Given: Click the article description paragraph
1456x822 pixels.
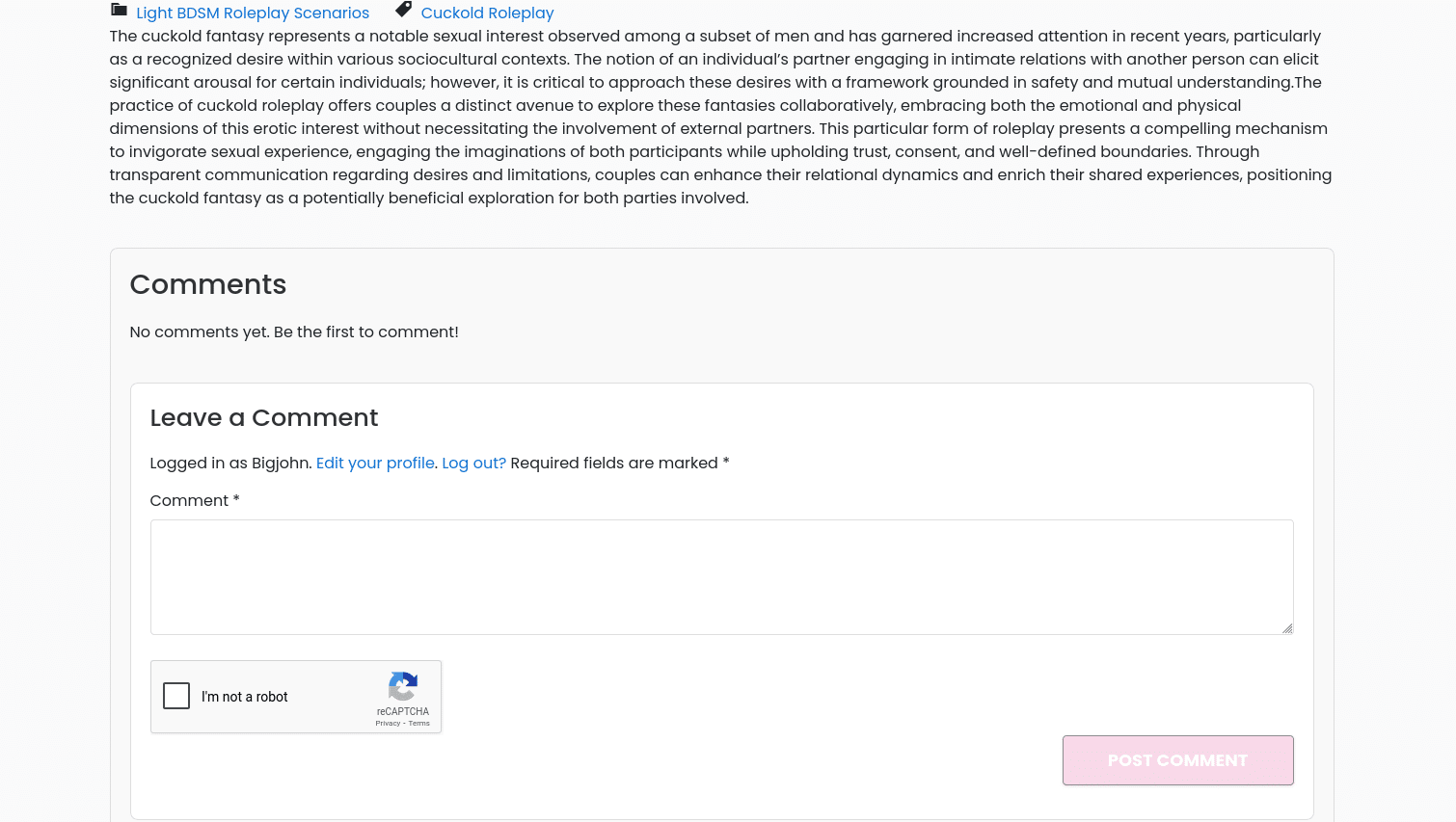Looking at the screenshot, I should [721, 117].
